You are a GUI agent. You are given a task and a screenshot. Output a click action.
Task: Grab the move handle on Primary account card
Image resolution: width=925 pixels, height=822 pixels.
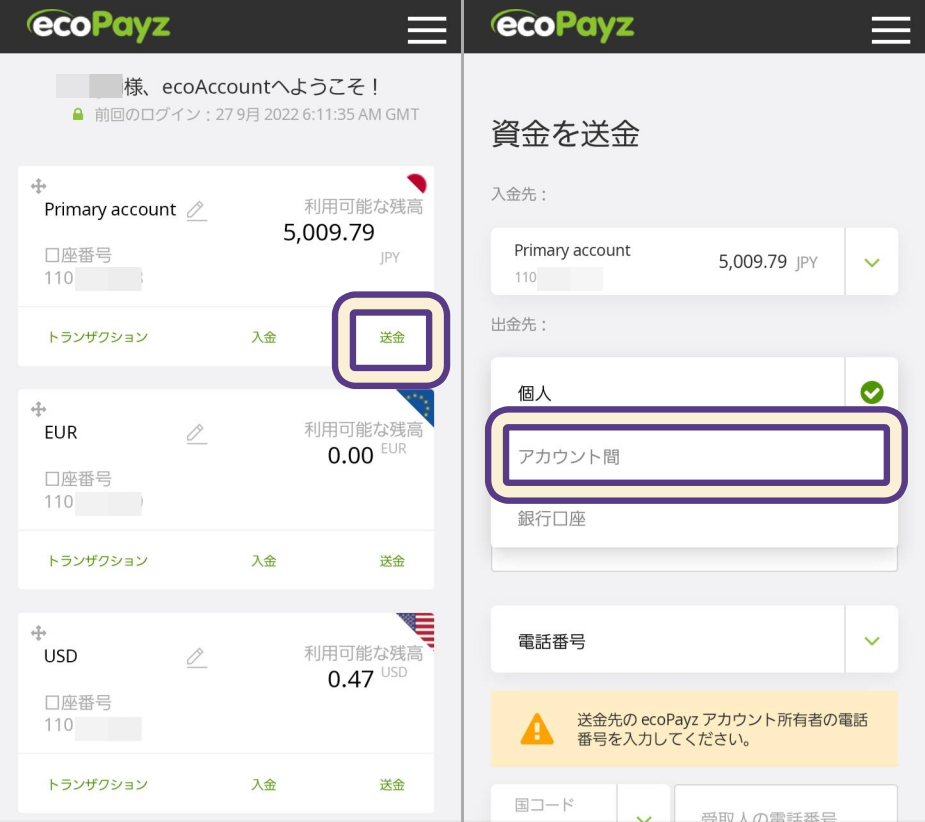click(38, 186)
